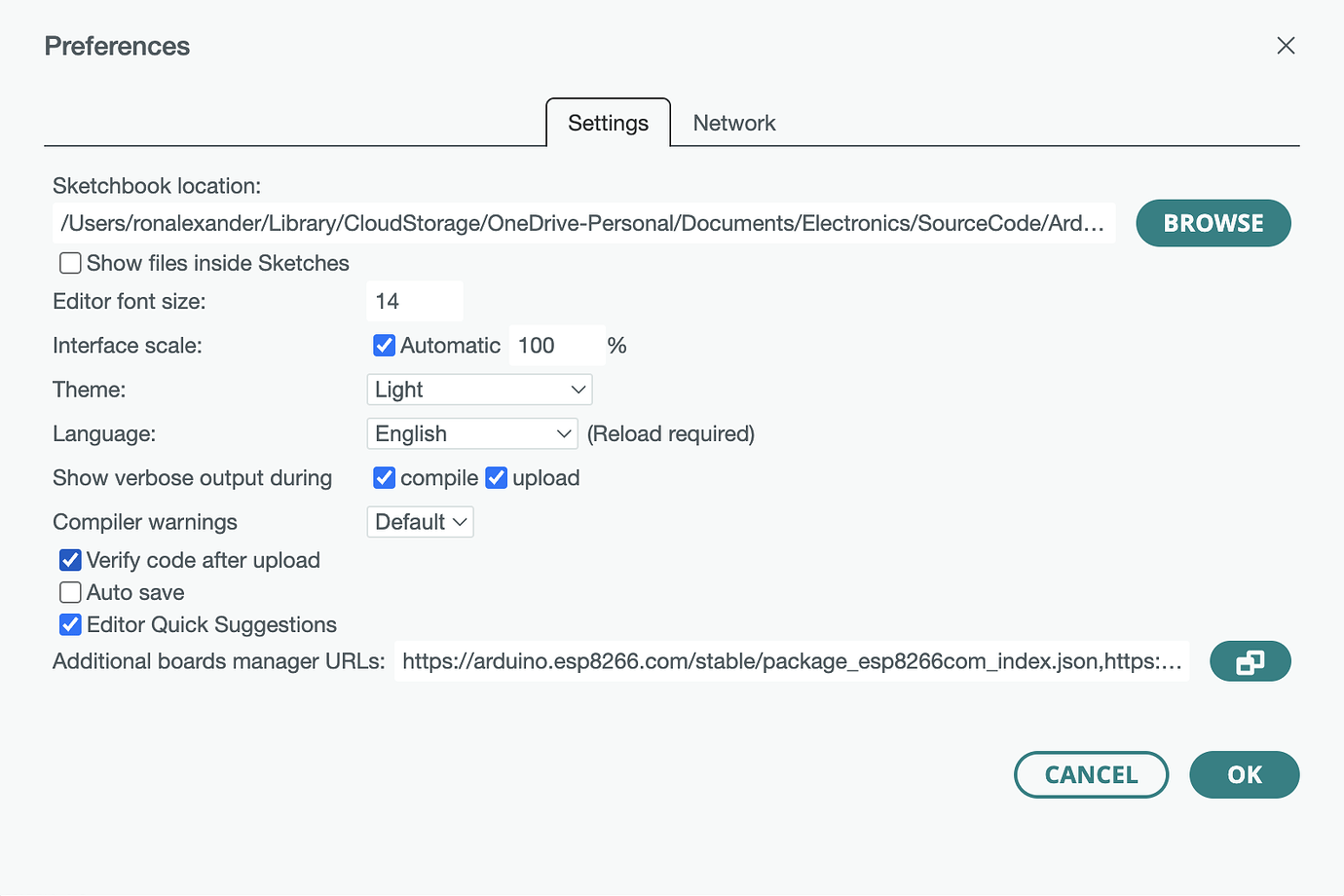Turn off Editor Quick Suggestions

click(x=70, y=624)
